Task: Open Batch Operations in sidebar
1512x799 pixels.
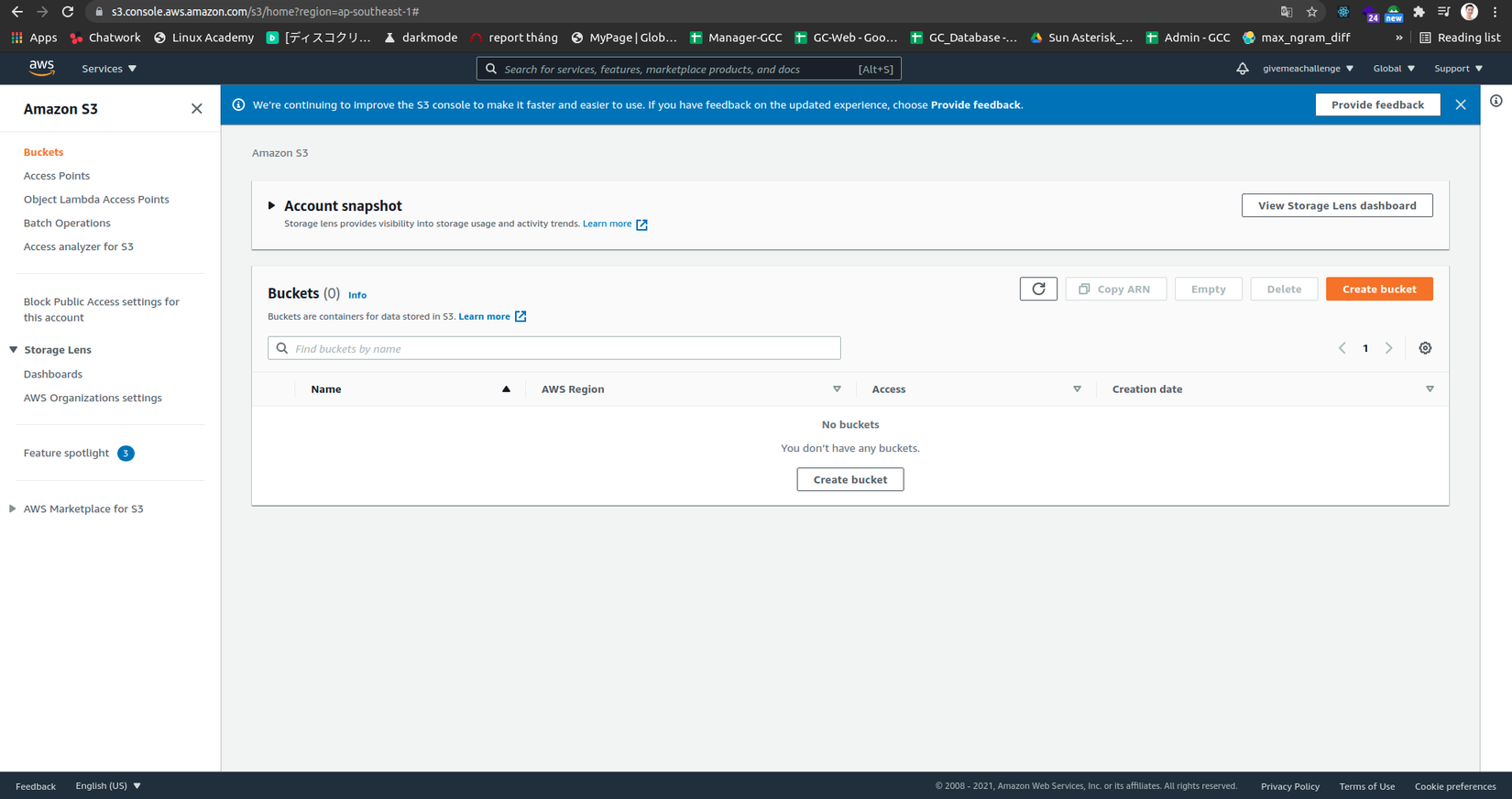Action: (67, 224)
